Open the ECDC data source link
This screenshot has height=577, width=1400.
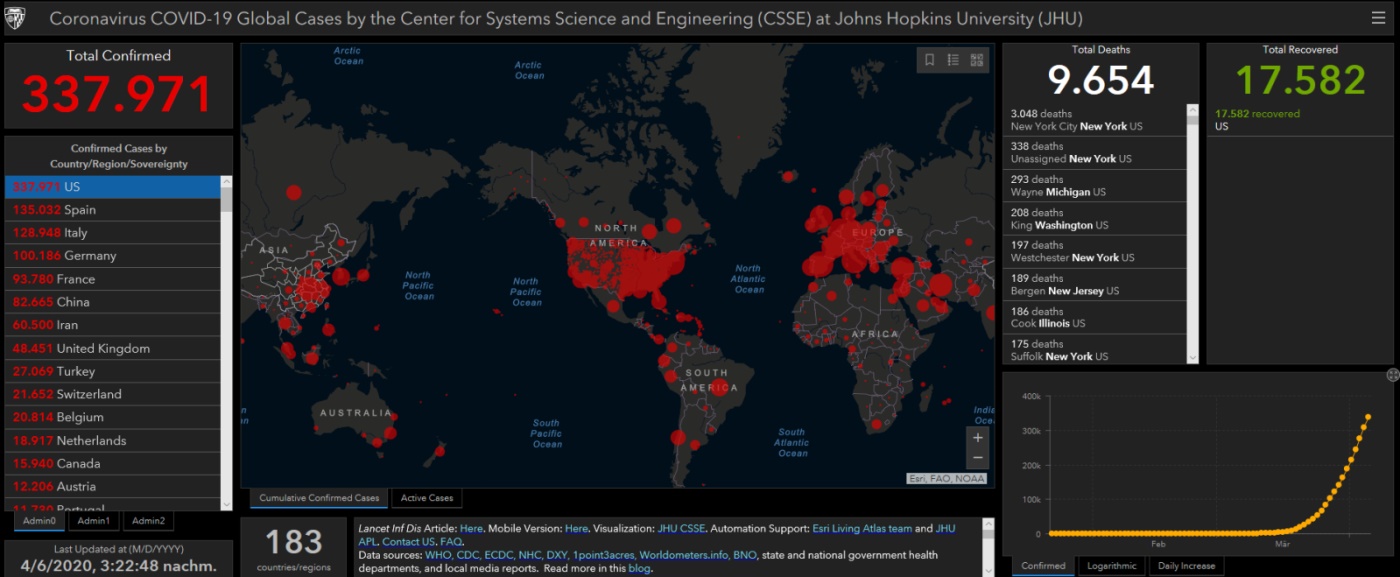pyautogui.click(x=499, y=555)
